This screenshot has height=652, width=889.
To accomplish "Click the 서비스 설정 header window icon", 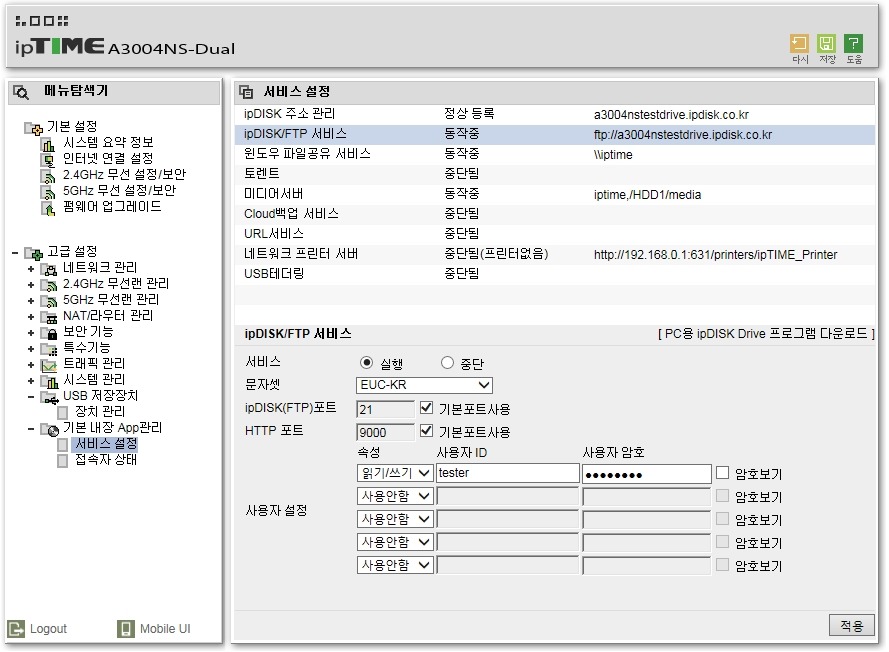I will 246,92.
